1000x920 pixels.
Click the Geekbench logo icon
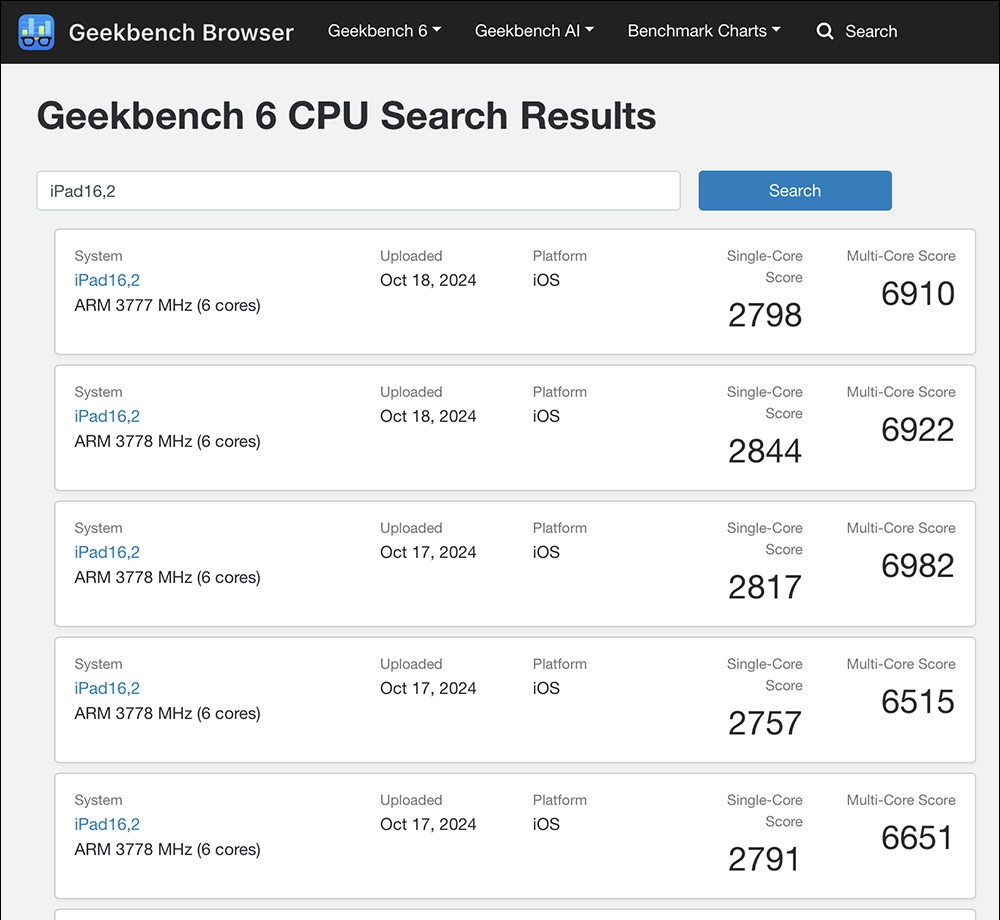[36, 31]
